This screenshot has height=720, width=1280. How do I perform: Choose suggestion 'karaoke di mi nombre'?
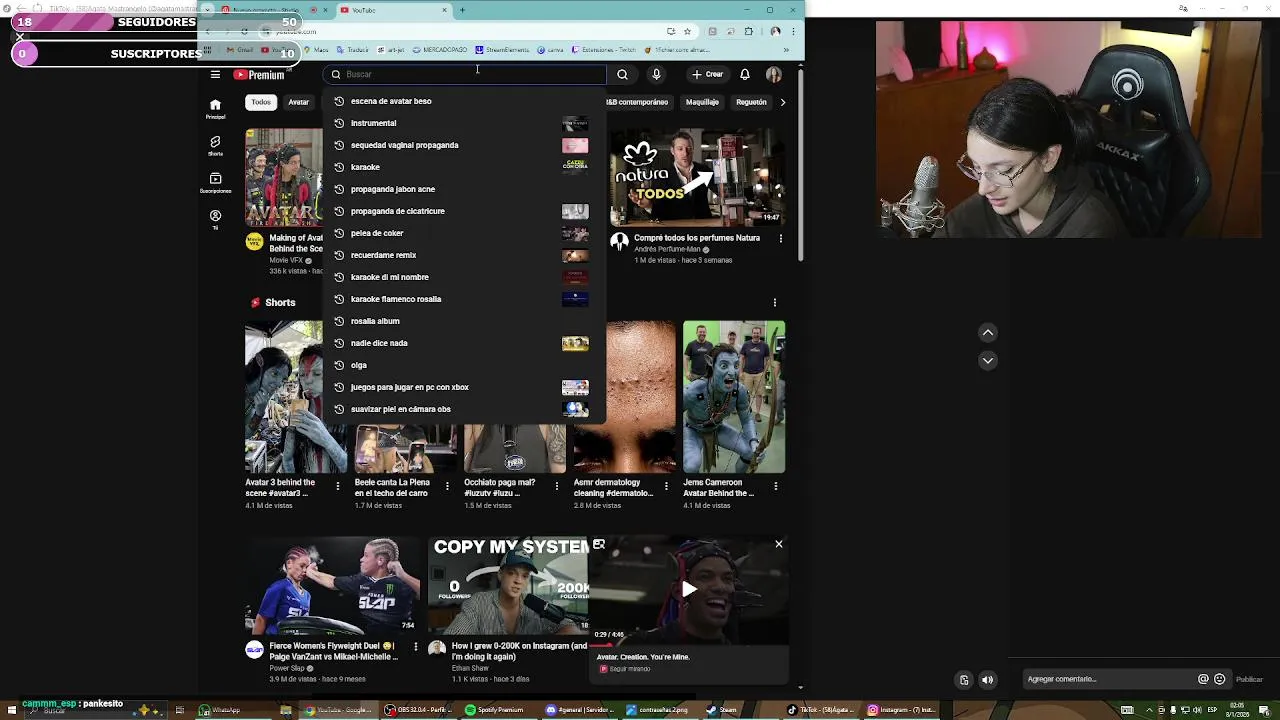tap(464, 277)
